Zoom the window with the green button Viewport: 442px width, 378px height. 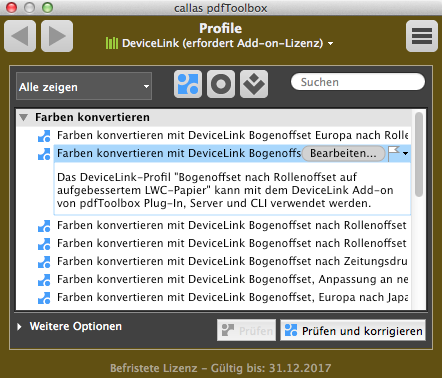coord(47,7)
